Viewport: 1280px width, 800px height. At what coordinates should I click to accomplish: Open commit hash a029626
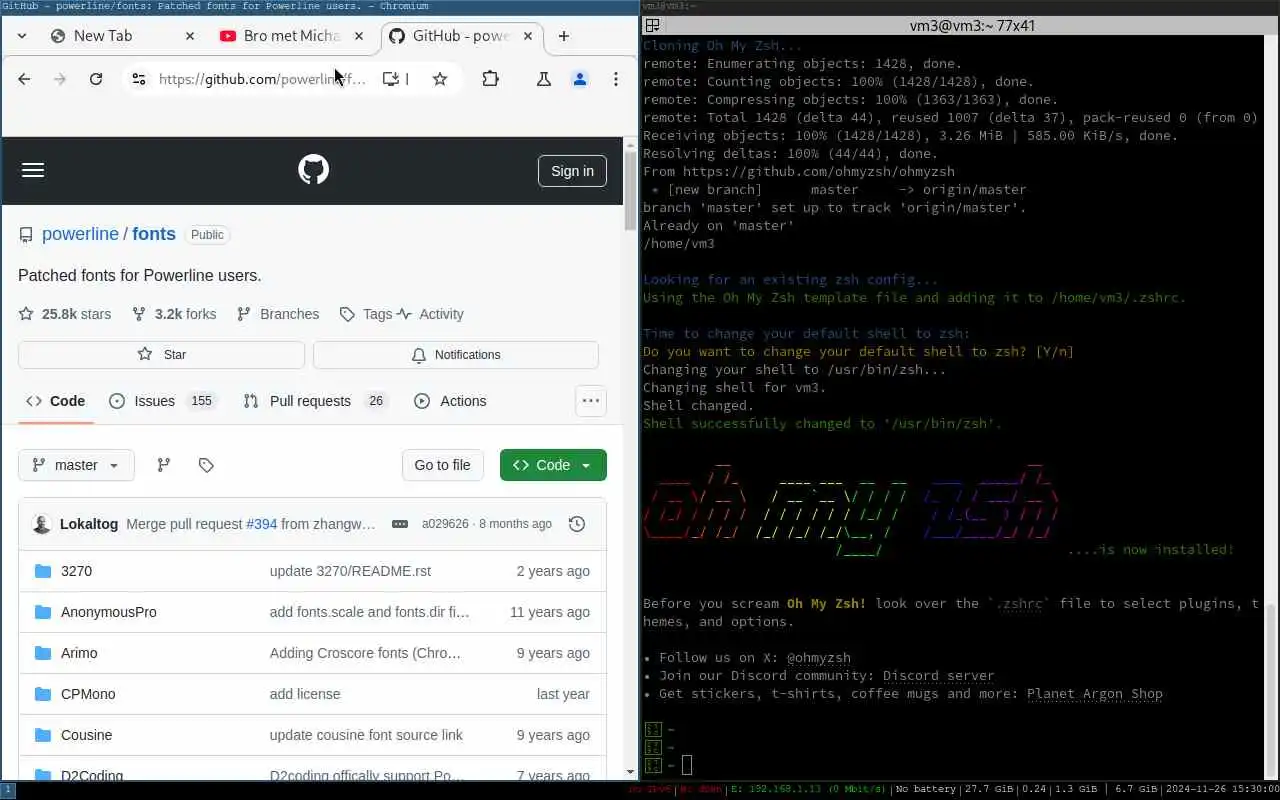click(x=445, y=524)
